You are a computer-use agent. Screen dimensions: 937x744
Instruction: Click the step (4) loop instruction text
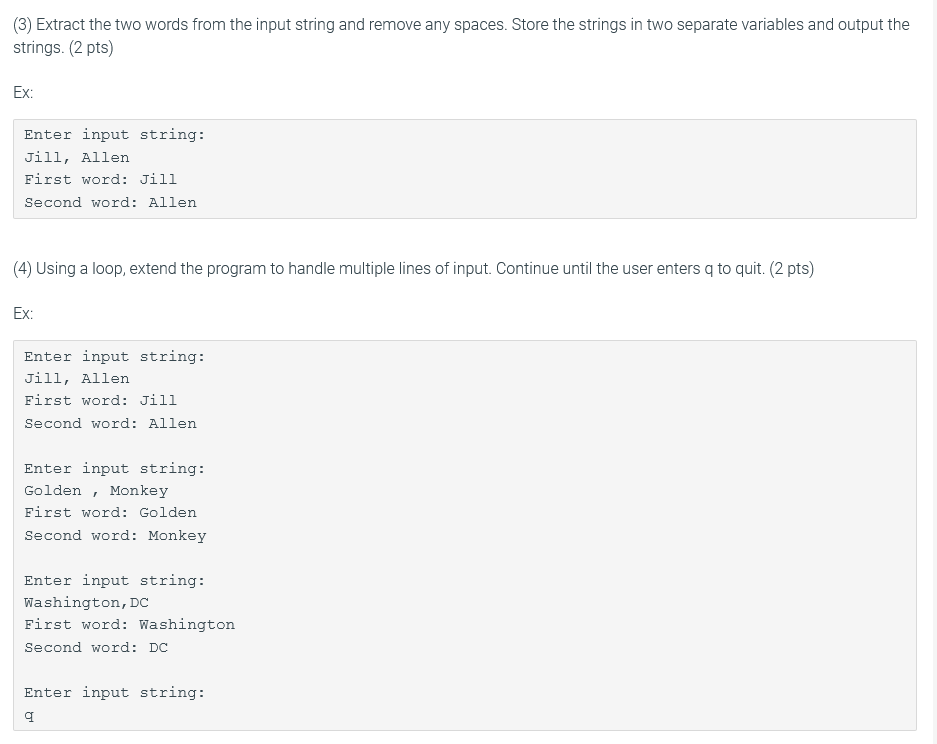(414, 269)
